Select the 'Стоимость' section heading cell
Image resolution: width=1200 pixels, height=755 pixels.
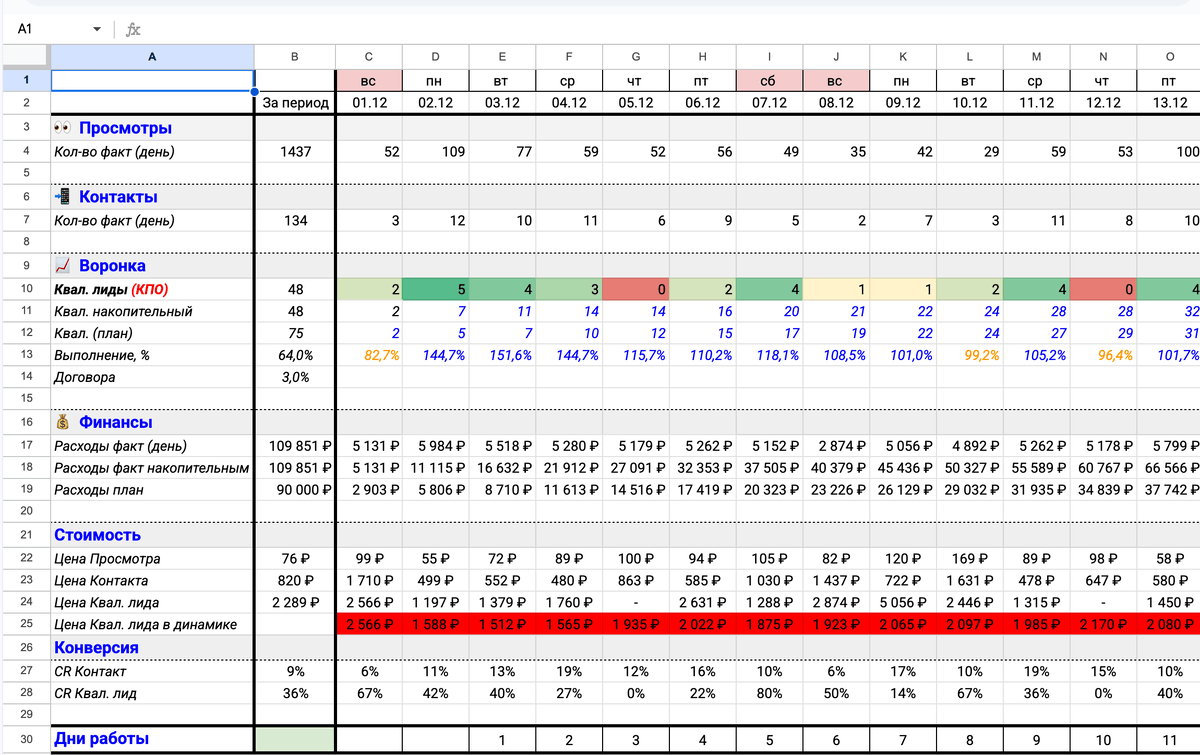[x=152, y=535]
